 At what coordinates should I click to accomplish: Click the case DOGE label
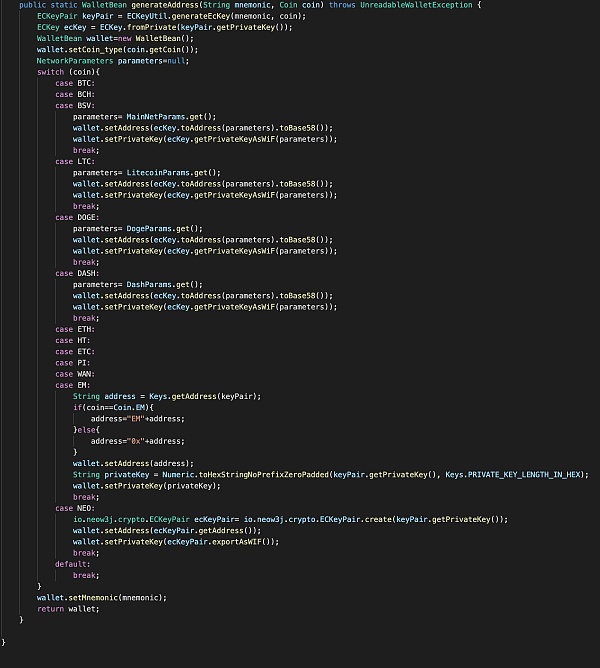click(74, 217)
